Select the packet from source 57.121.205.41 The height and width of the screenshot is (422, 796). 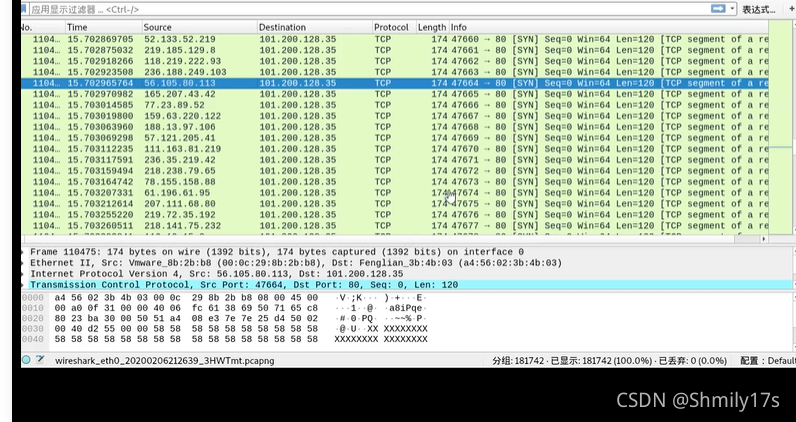coord(394,138)
